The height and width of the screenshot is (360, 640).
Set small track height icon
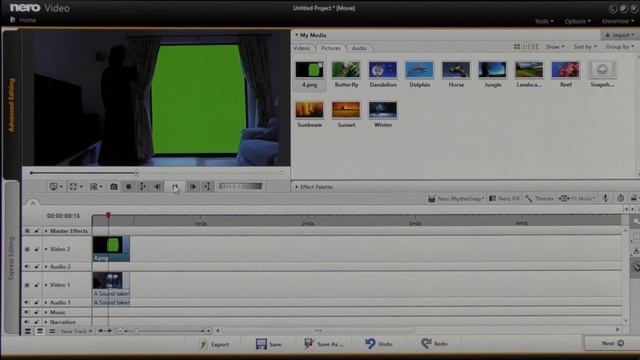tap(52, 331)
